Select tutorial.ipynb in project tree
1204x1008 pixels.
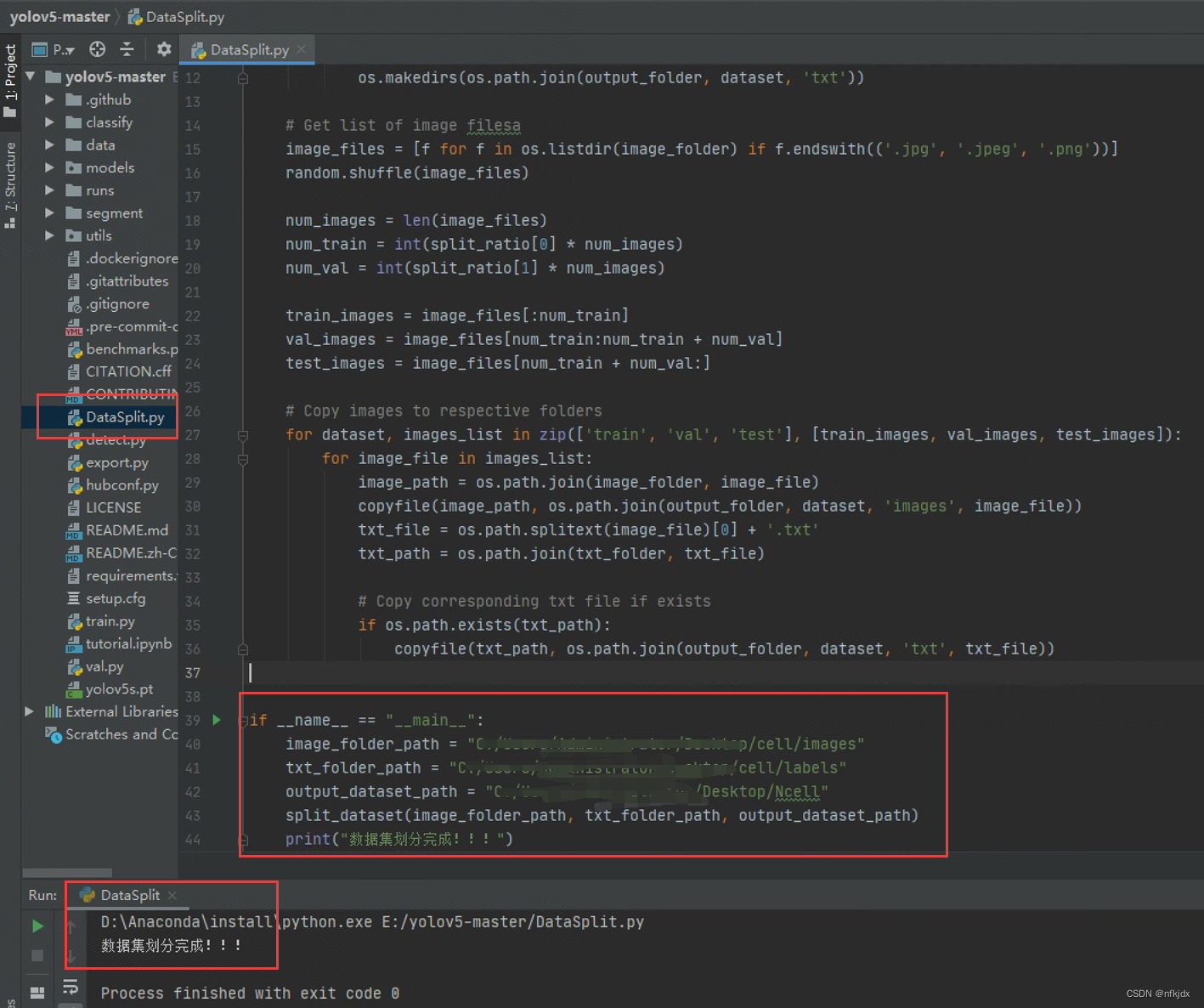[119, 643]
